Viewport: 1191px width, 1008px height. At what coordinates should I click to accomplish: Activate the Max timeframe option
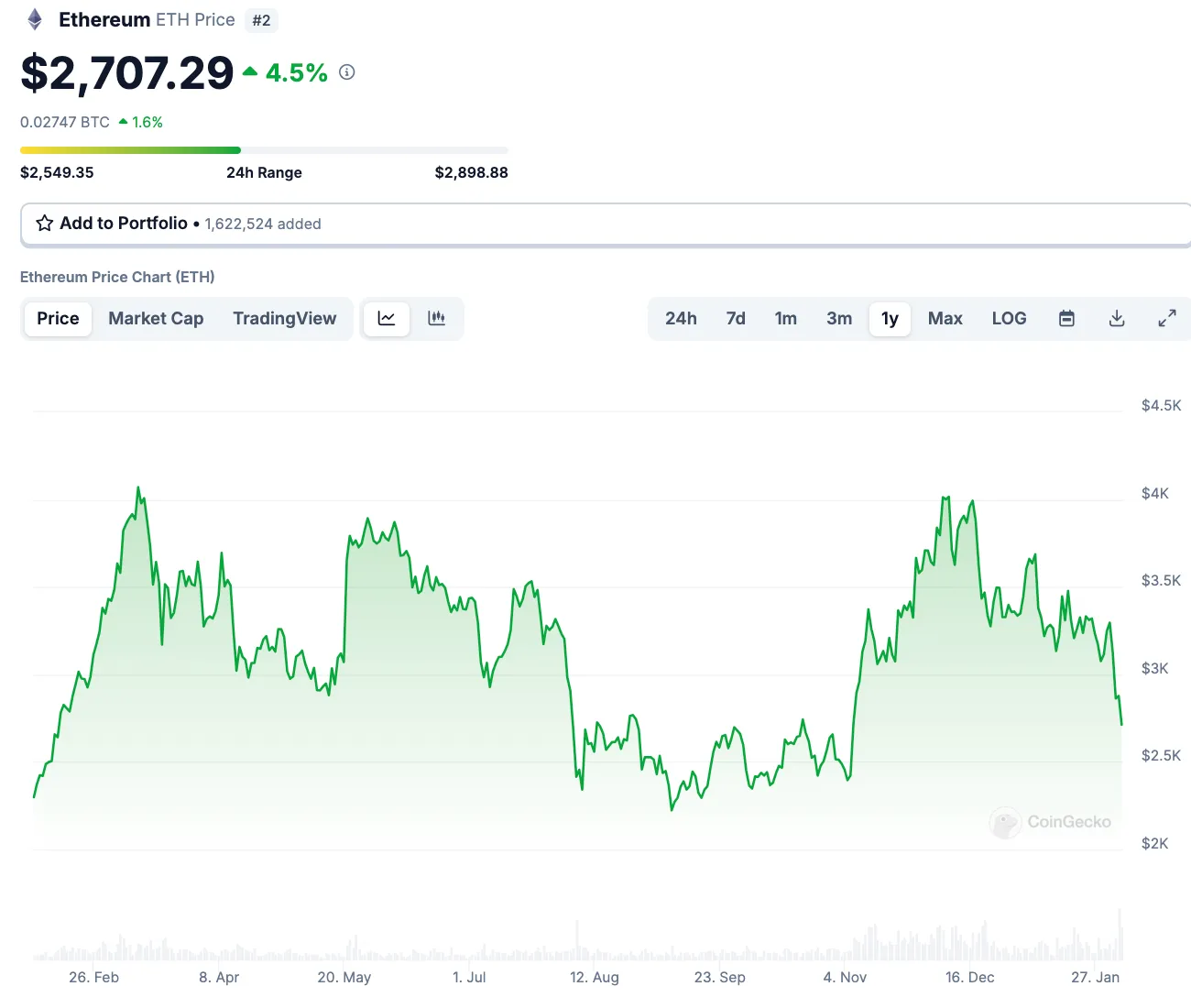click(945, 318)
